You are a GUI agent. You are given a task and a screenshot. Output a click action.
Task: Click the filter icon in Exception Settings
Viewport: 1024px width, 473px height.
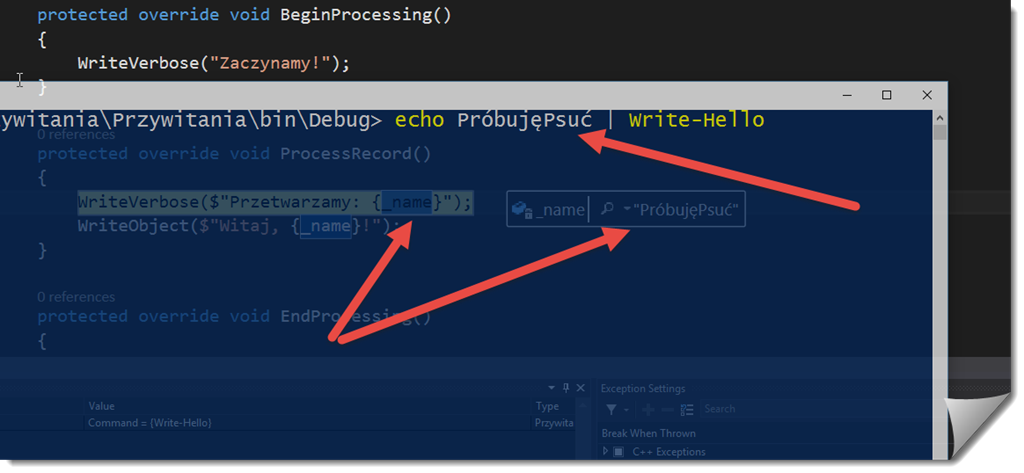611,409
